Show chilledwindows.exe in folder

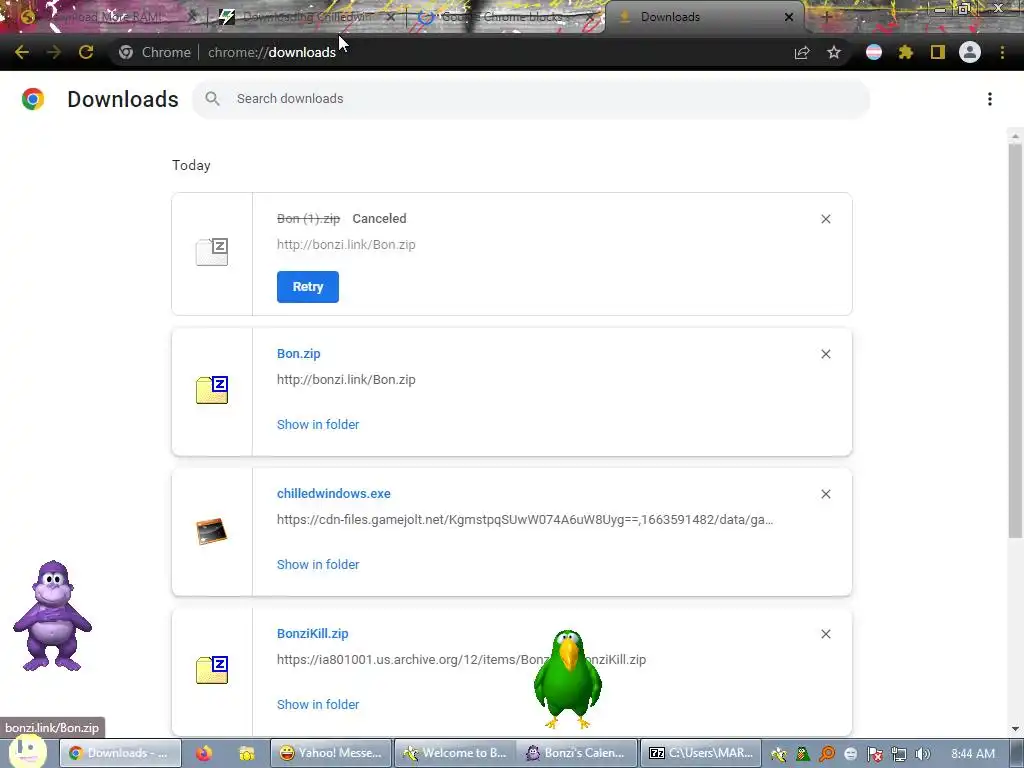pos(318,564)
